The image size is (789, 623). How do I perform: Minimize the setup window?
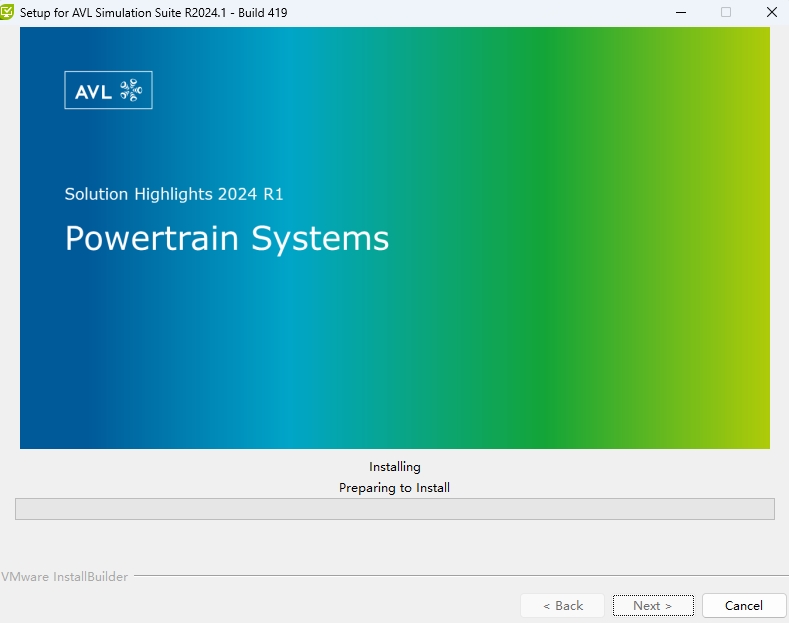coord(680,12)
